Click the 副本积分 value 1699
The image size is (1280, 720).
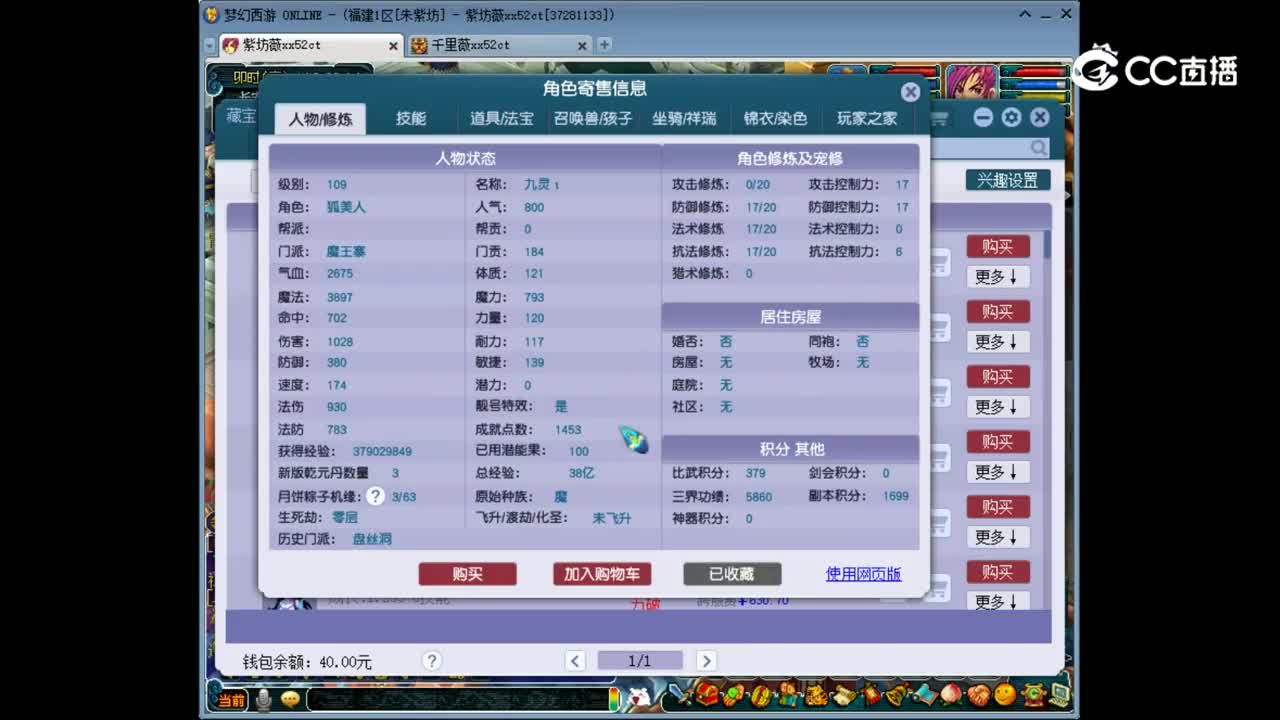click(x=896, y=496)
